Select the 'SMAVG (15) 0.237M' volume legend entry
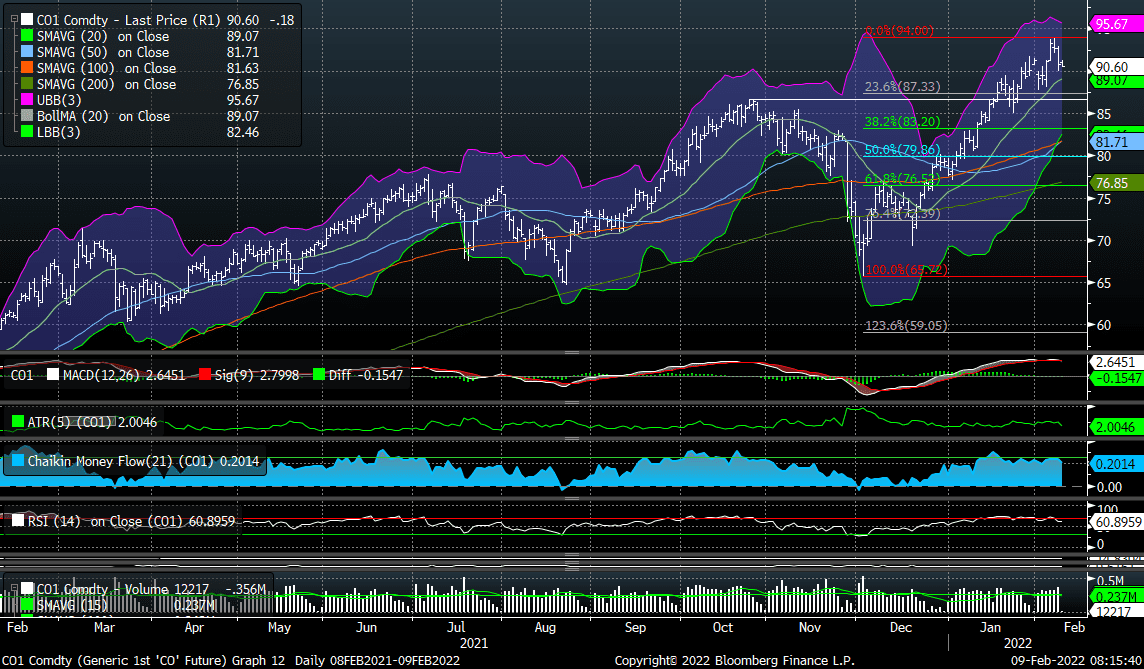The width and height of the screenshot is (1144, 669). [125, 606]
